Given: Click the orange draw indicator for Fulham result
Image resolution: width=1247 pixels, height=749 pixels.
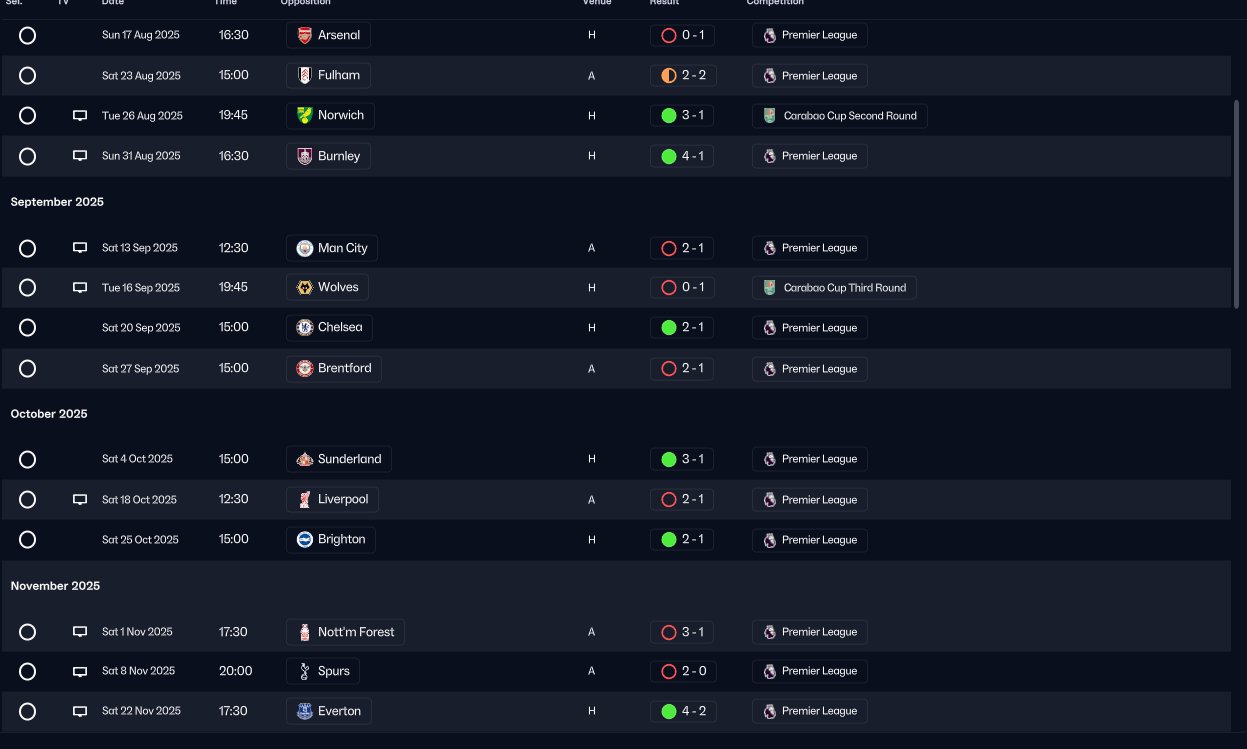Looking at the screenshot, I should [669, 76].
